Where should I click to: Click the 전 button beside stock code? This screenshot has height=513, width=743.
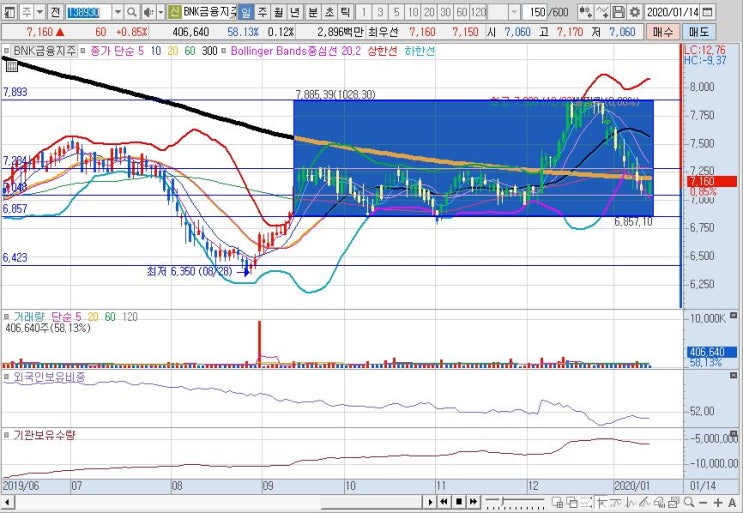point(55,12)
